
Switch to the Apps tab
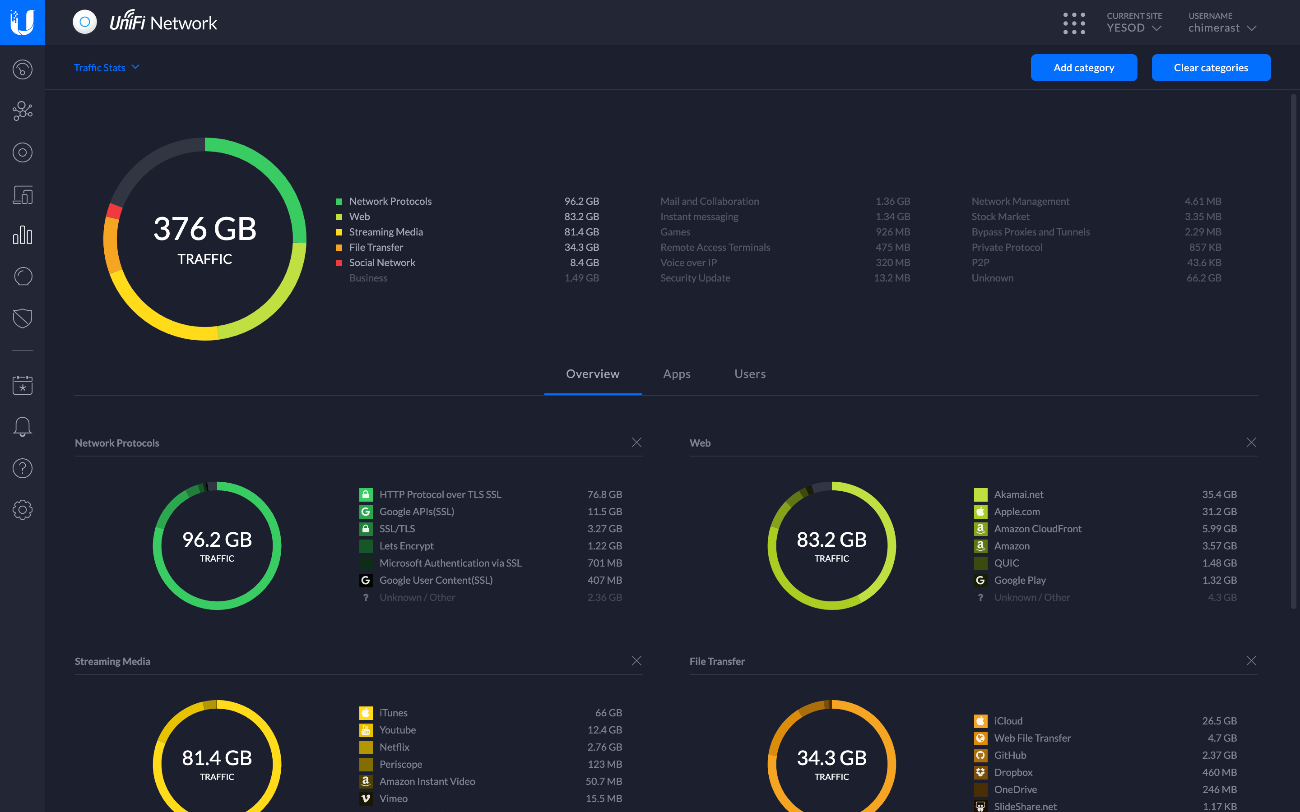(677, 374)
